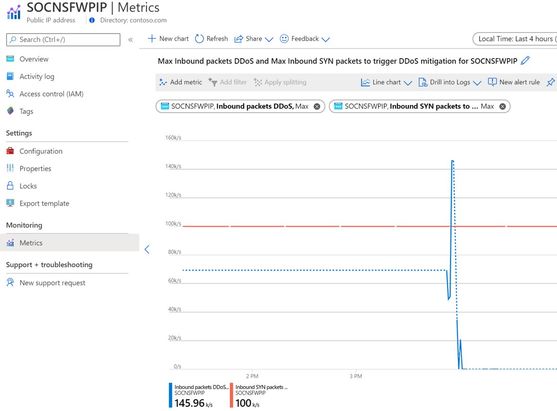557x411 pixels.
Task: Collapse the sidebar with double-chevron icon
Action: [130, 39]
